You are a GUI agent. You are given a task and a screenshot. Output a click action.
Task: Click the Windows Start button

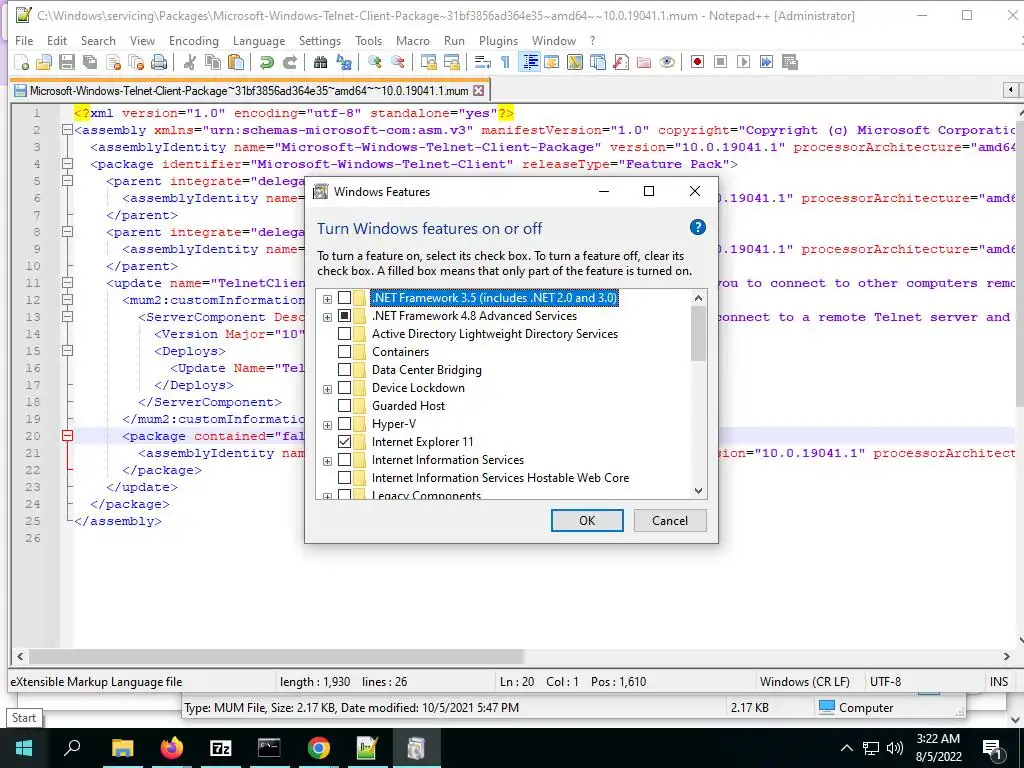click(24, 748)
